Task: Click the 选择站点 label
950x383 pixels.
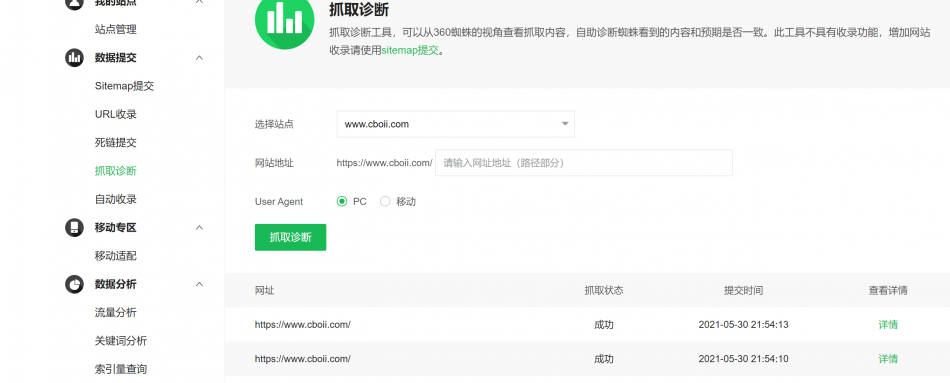Action: 274,124
